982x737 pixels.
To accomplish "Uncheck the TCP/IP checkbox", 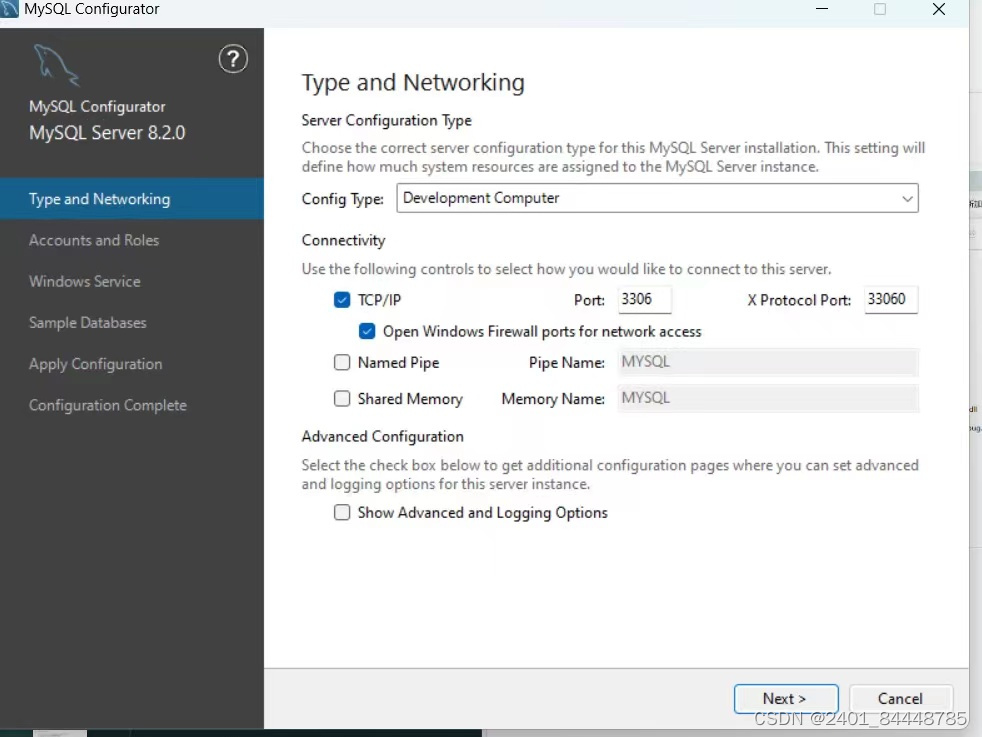I will click(342, 300).
